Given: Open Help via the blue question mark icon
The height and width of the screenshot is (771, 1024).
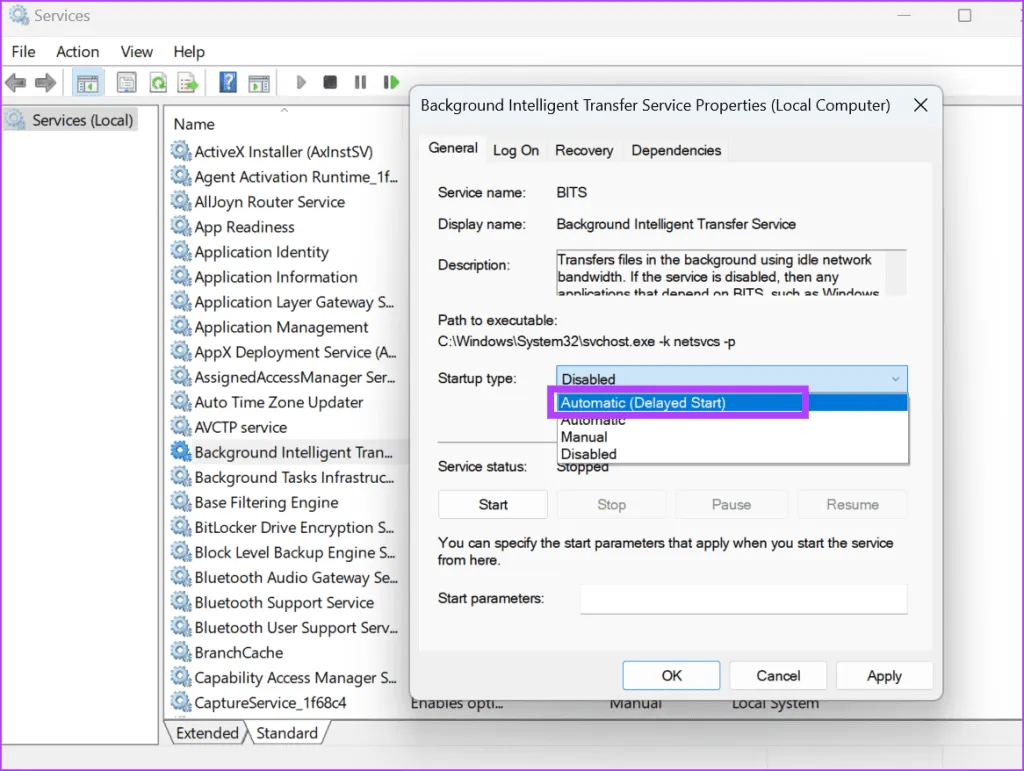Looking at the screenshot, I should tap(228, 83).
